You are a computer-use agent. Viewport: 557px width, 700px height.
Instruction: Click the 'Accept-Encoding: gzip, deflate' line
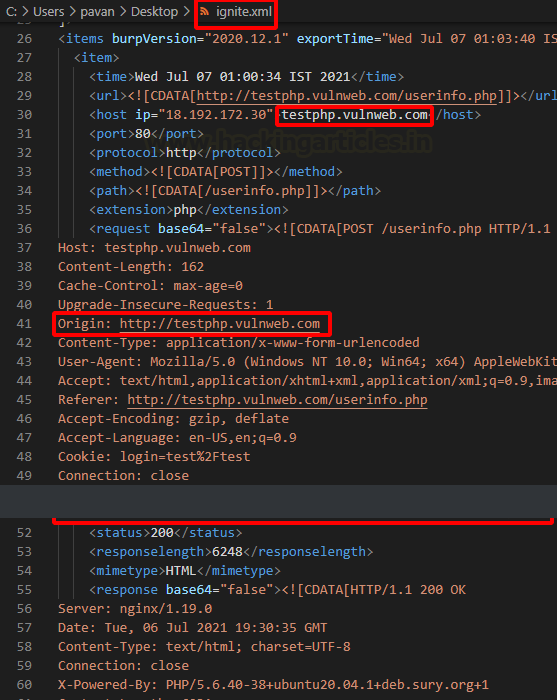click(x=174, y=419)
